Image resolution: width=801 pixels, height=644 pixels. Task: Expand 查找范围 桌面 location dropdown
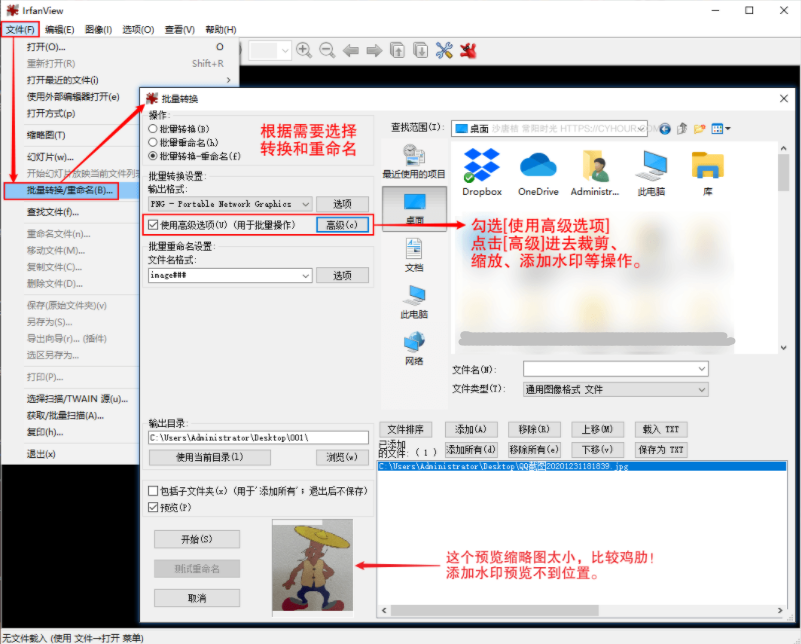[642, 129]
